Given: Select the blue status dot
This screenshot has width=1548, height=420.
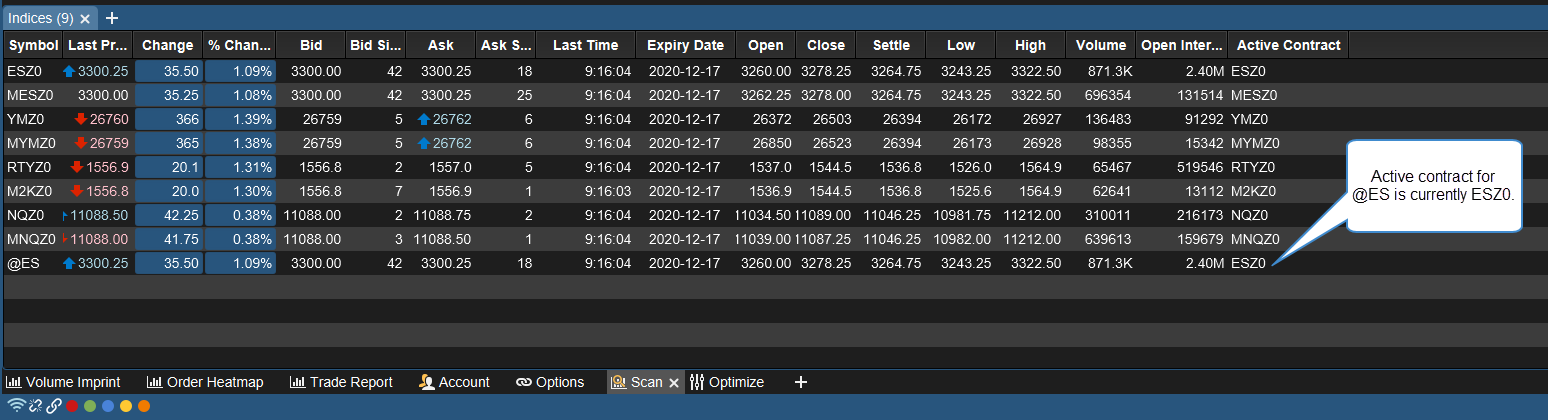Looking at the screenshot, I should 108,407.
